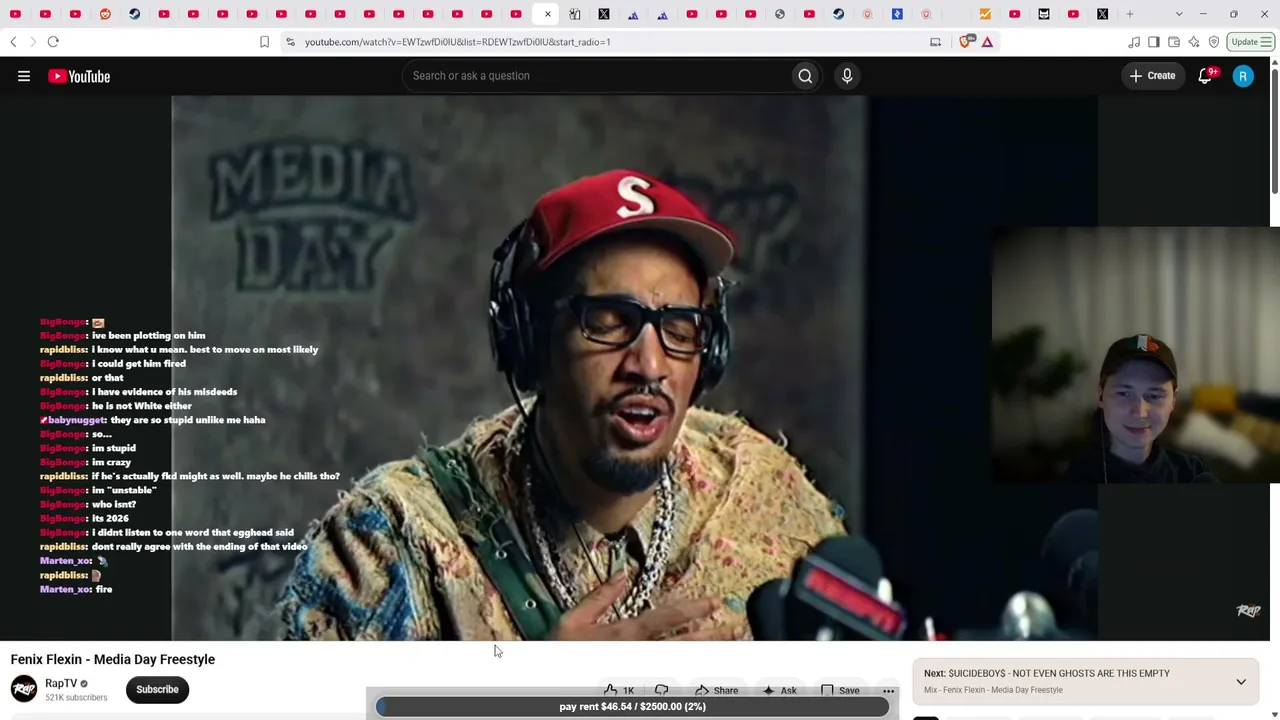Screen dimensions: 1280x720
Task: Open the RapTV channel avatar
Action: coord(24,689)
